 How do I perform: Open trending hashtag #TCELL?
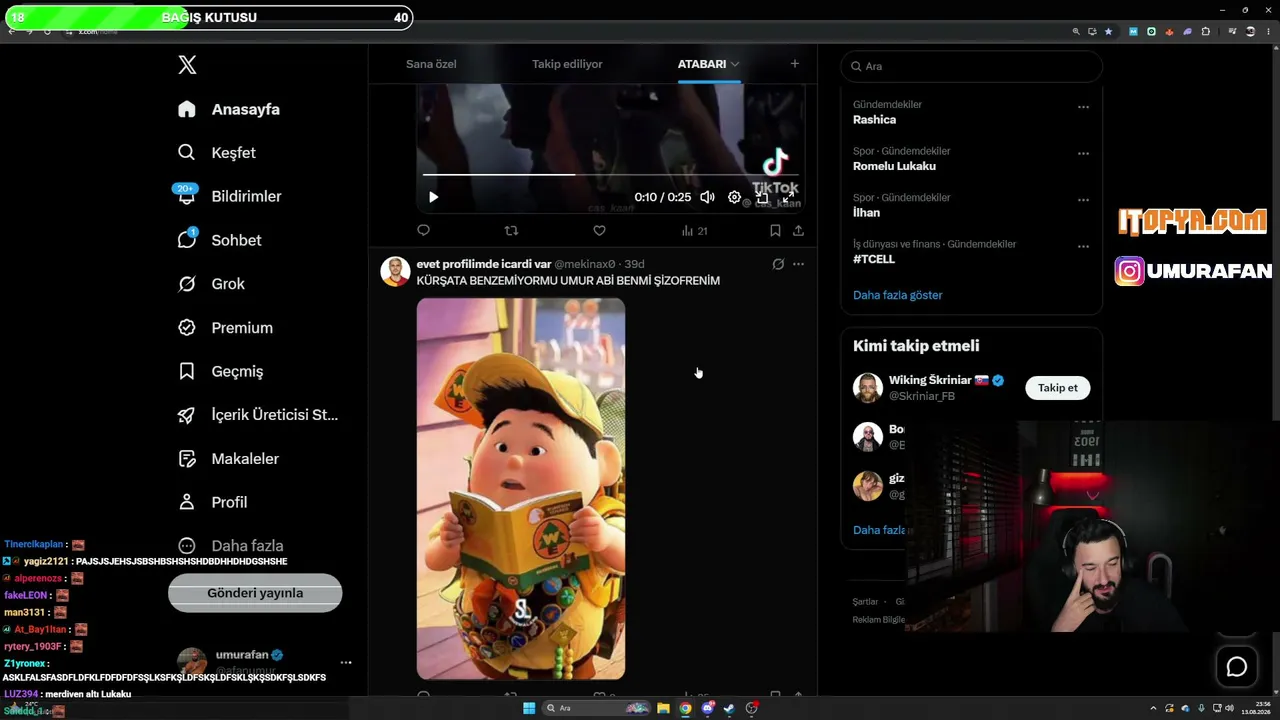coord(874,259)
